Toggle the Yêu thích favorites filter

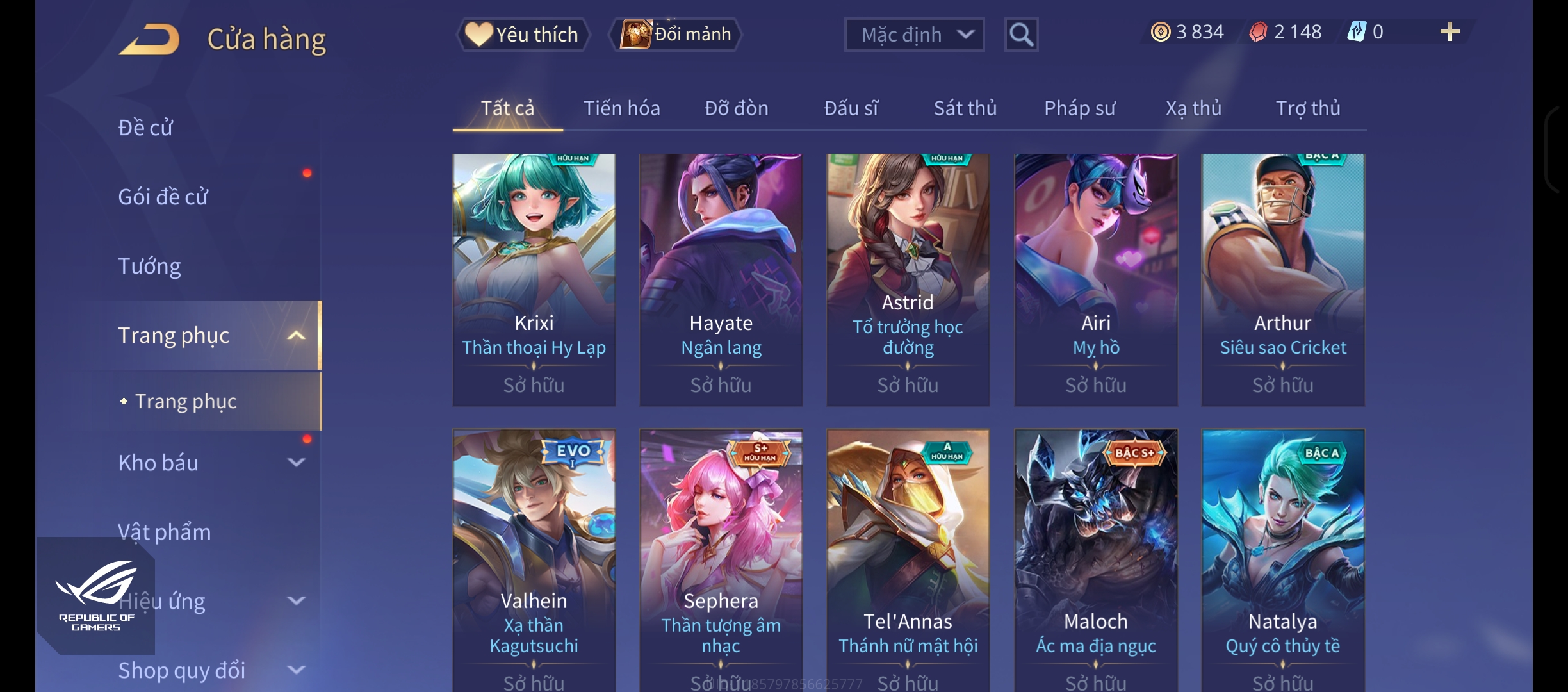[x=522, y=35]
